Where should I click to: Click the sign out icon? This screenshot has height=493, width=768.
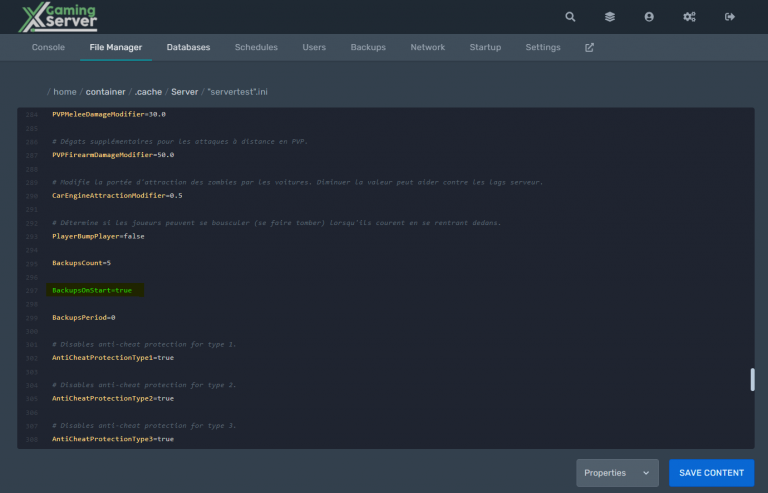[x=729, y=17]
